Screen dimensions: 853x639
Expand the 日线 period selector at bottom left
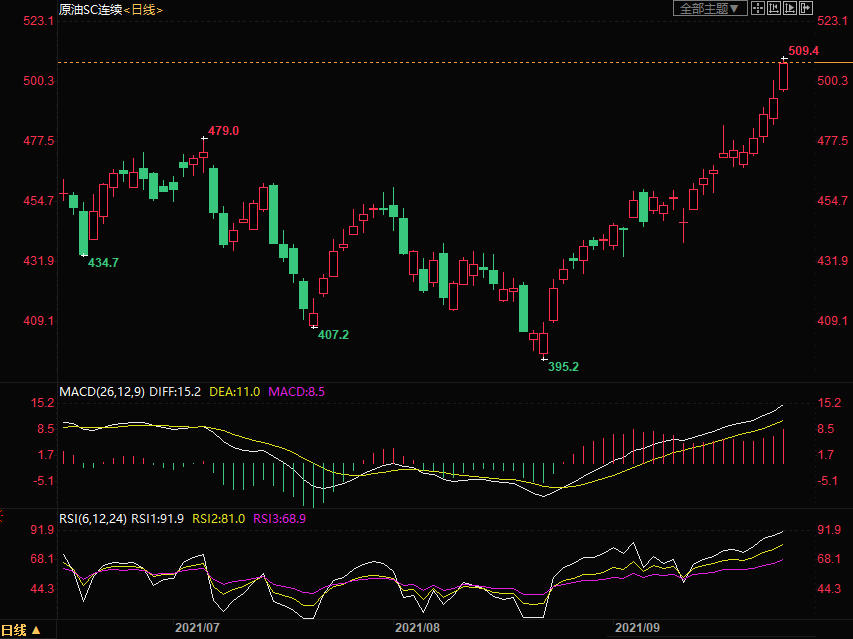pos(21,630)
